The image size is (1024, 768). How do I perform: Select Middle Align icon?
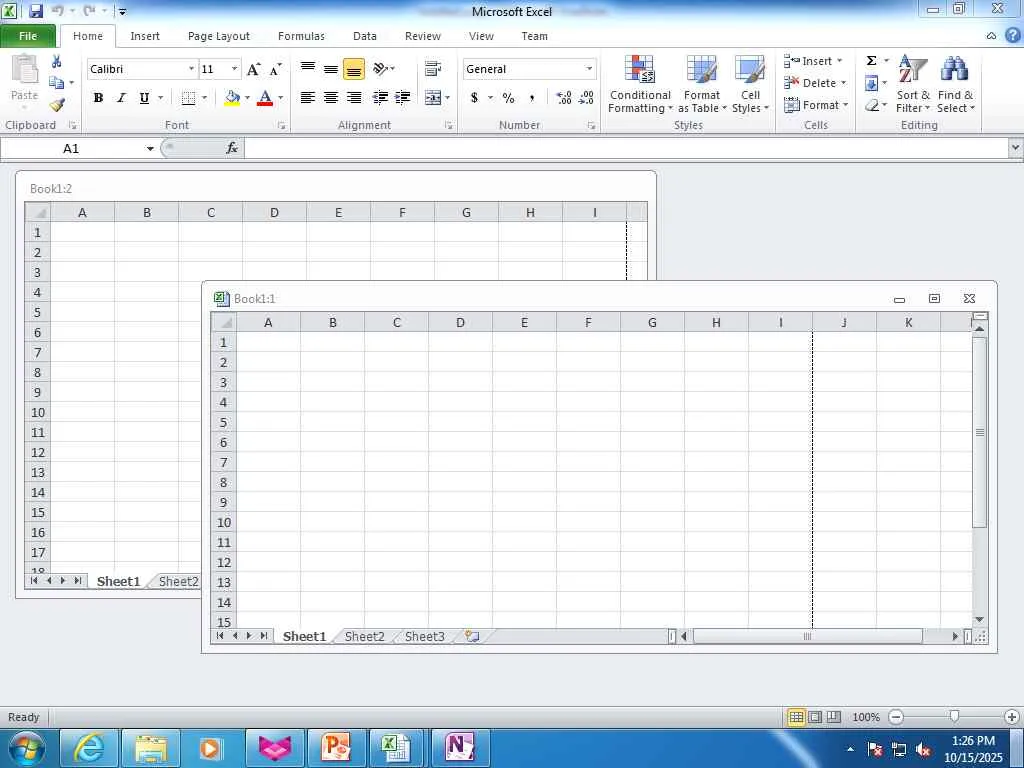click(331, 69)
